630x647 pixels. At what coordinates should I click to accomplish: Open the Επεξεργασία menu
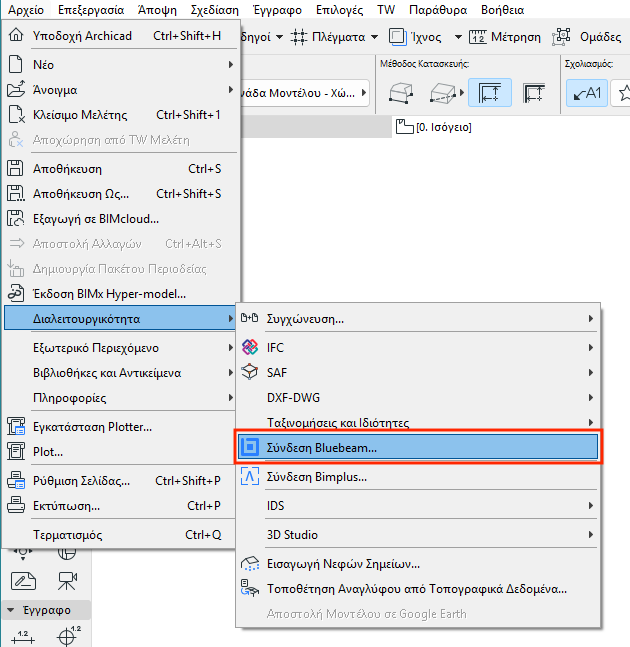coord(91,9)
